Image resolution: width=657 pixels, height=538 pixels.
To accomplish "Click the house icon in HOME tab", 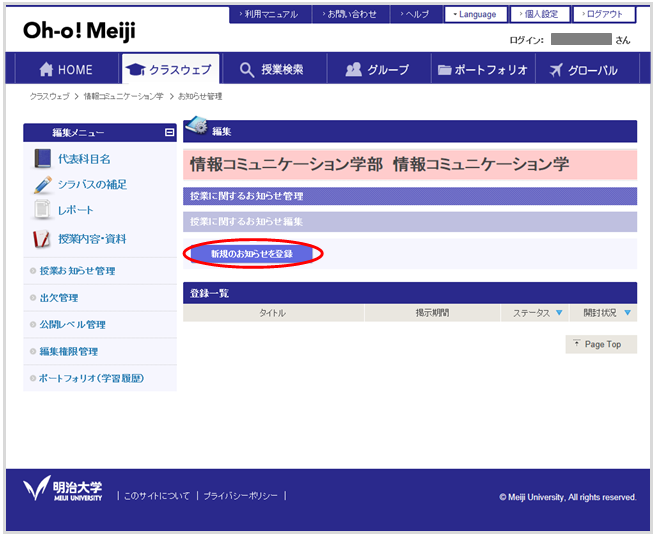I will 46,69.
